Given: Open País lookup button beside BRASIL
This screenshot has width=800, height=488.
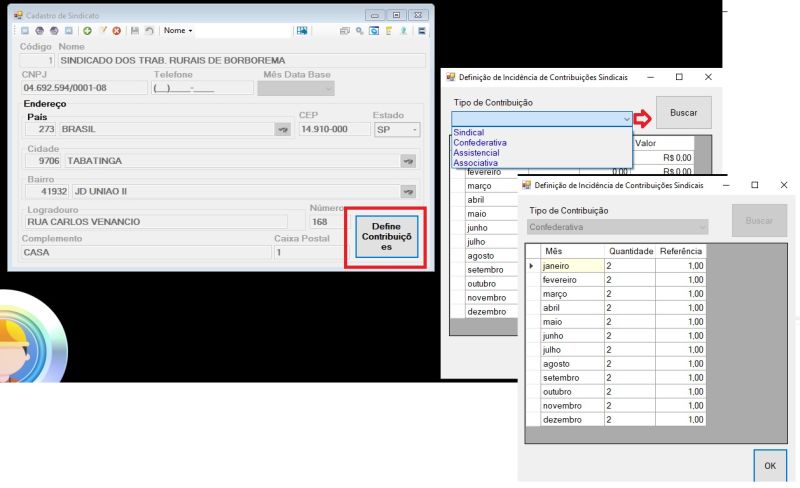Looking at the screenshot, I should click(x=282, y=129).
